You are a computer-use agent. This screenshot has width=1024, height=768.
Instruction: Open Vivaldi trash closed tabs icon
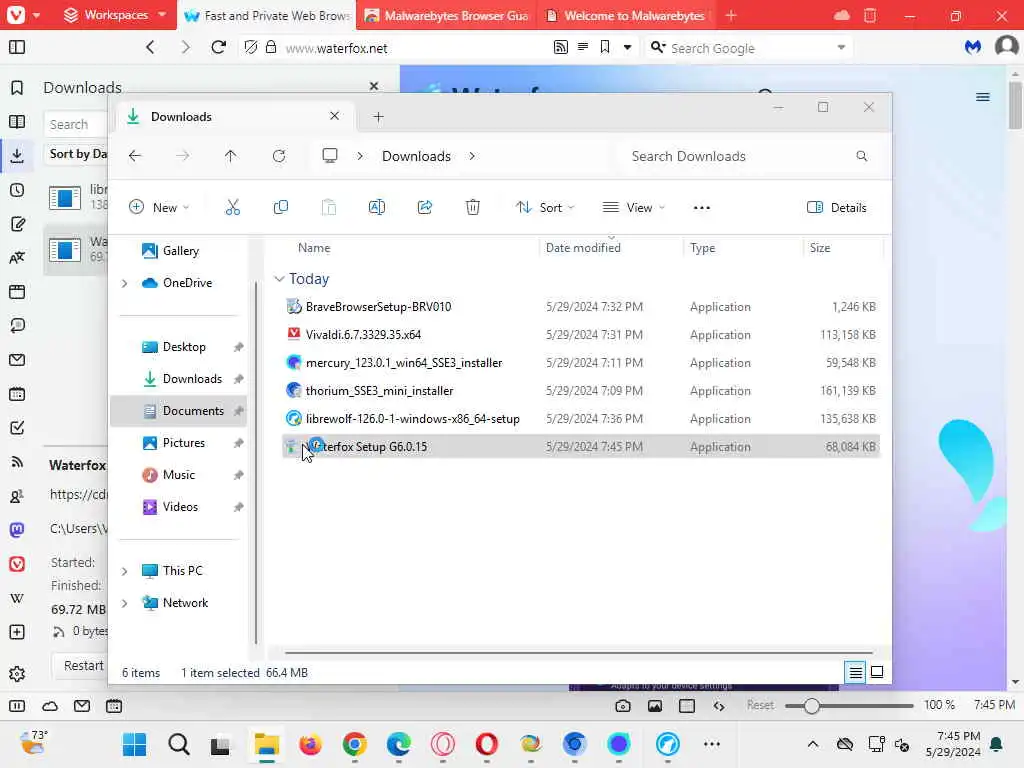870,15
